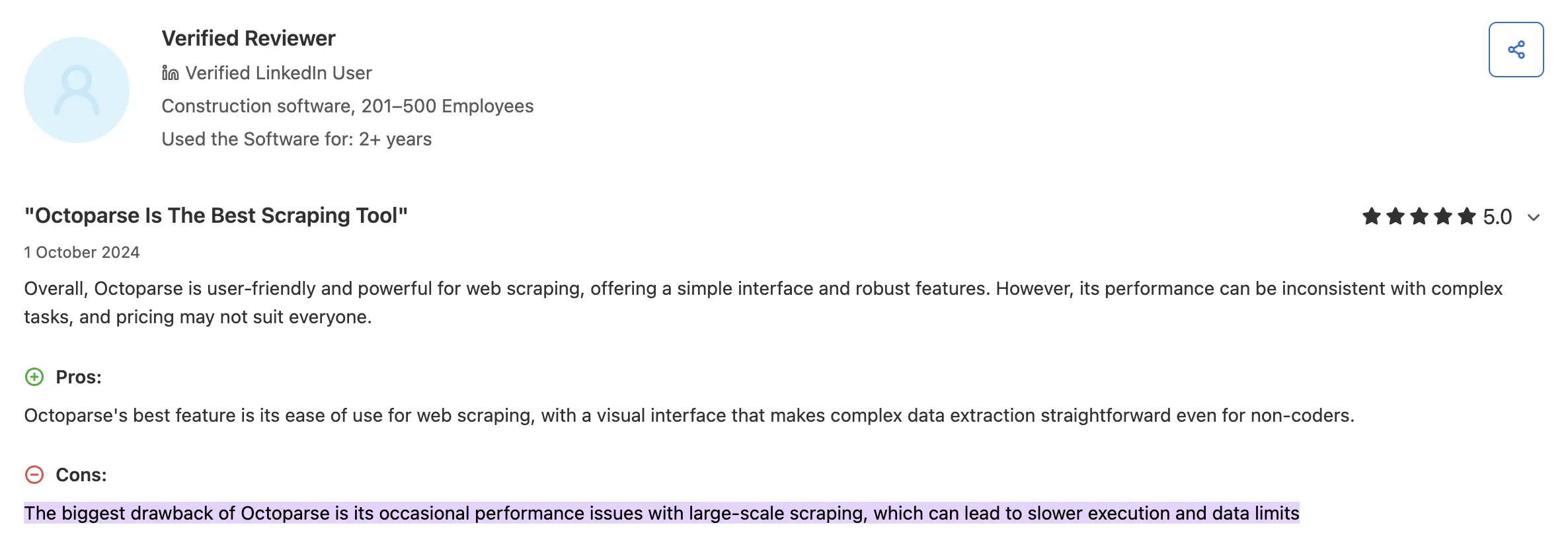Click the LinkedIn verification icon
The image size is (1568, 550).
point(169,73)
